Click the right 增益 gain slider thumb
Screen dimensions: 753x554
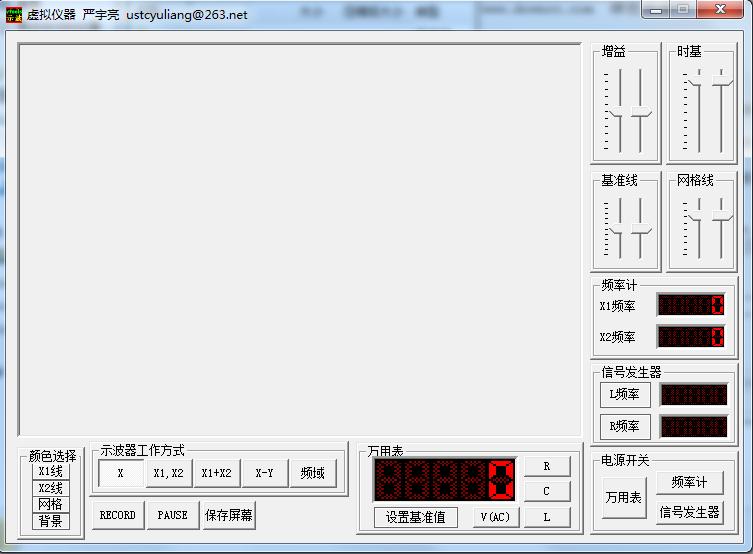pyautogui.click(x=641, y=113)
